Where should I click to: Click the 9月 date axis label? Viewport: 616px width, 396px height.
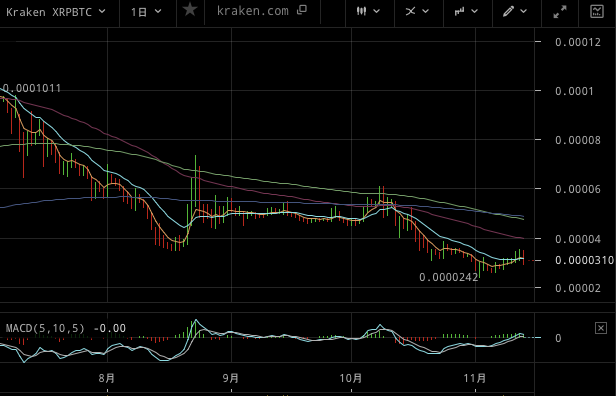coord(231,378)
